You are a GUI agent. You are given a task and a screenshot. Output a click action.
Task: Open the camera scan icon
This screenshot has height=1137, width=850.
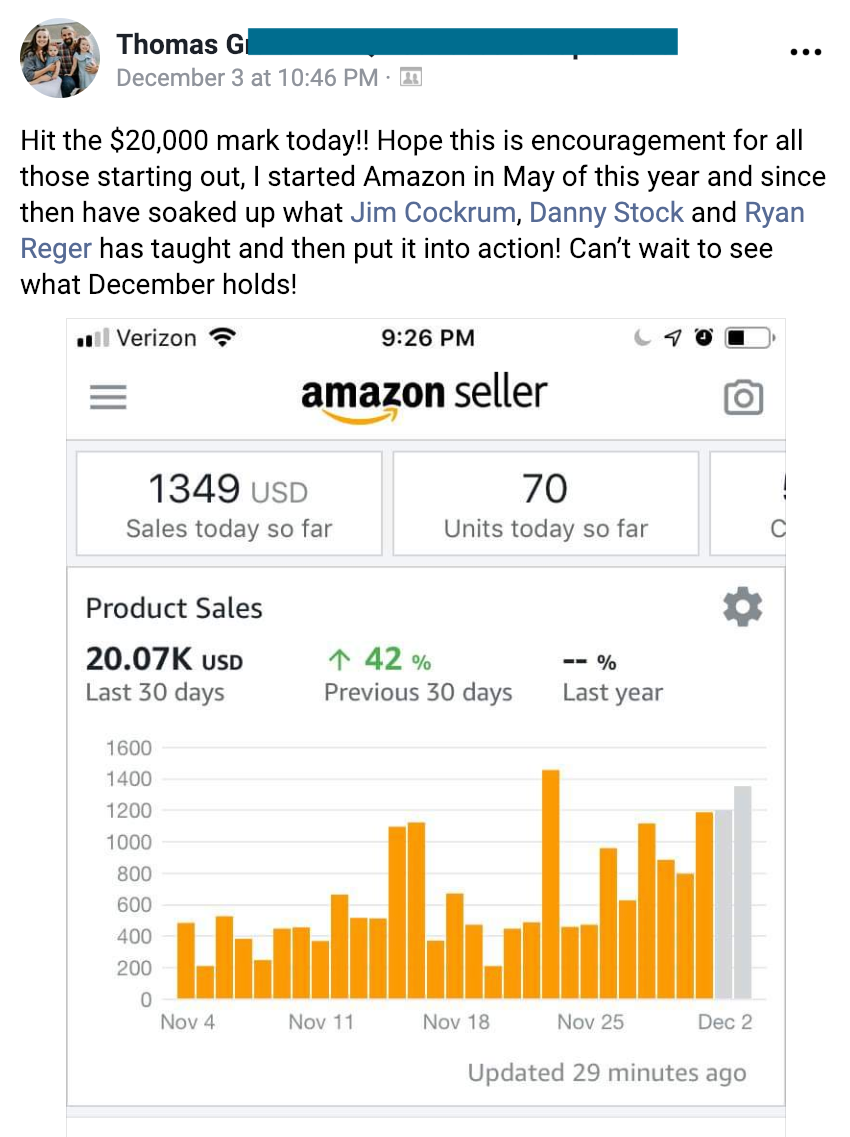coord(742,397)
